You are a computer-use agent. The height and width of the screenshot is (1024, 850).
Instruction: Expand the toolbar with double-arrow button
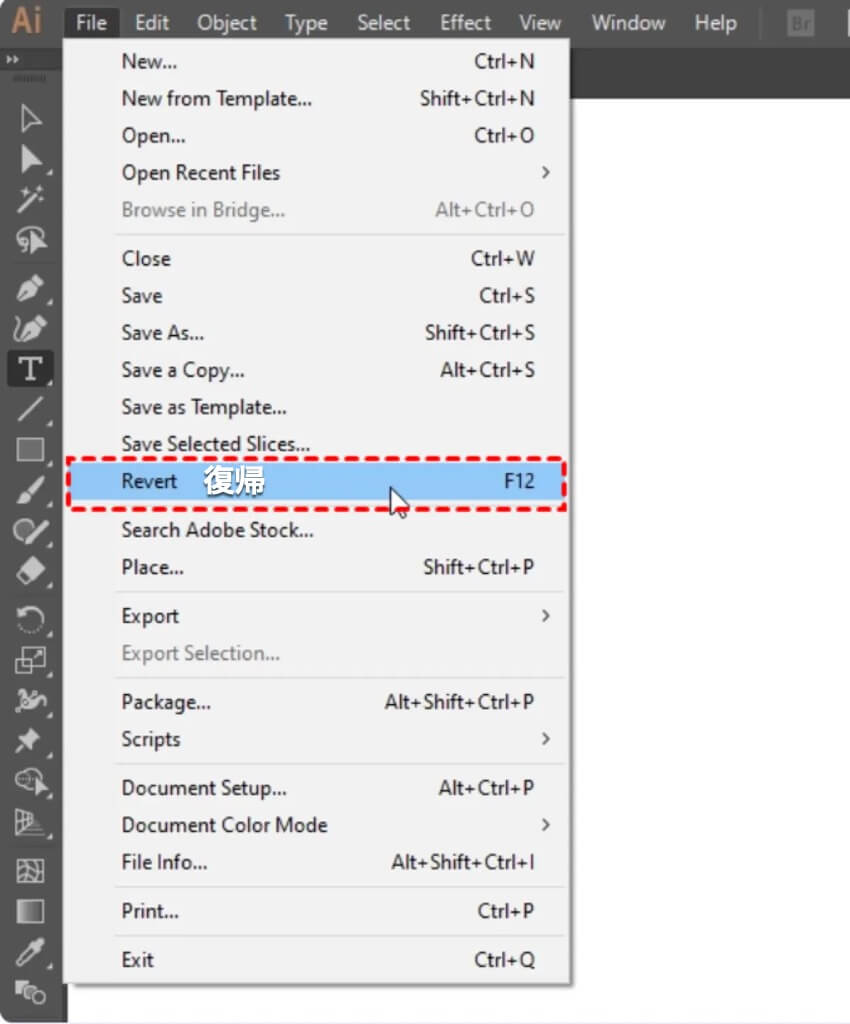pos(12,60)
